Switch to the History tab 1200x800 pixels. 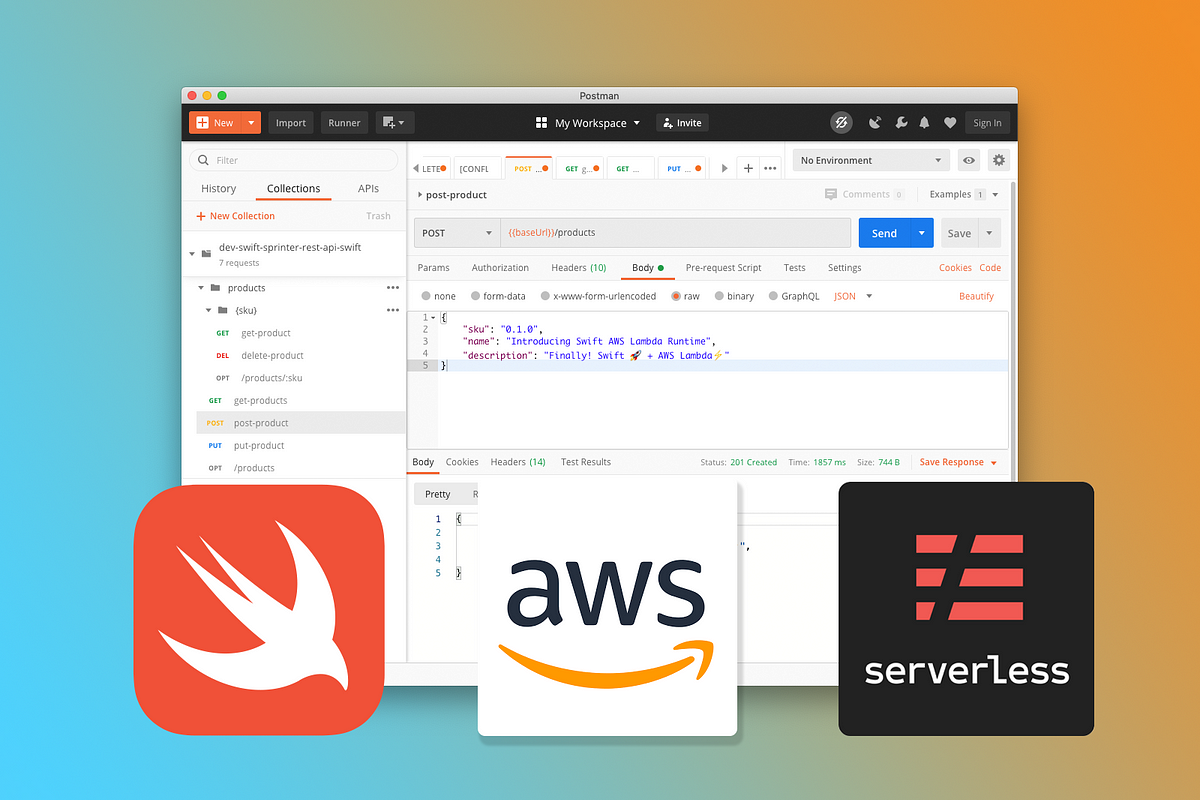point(219,188)
